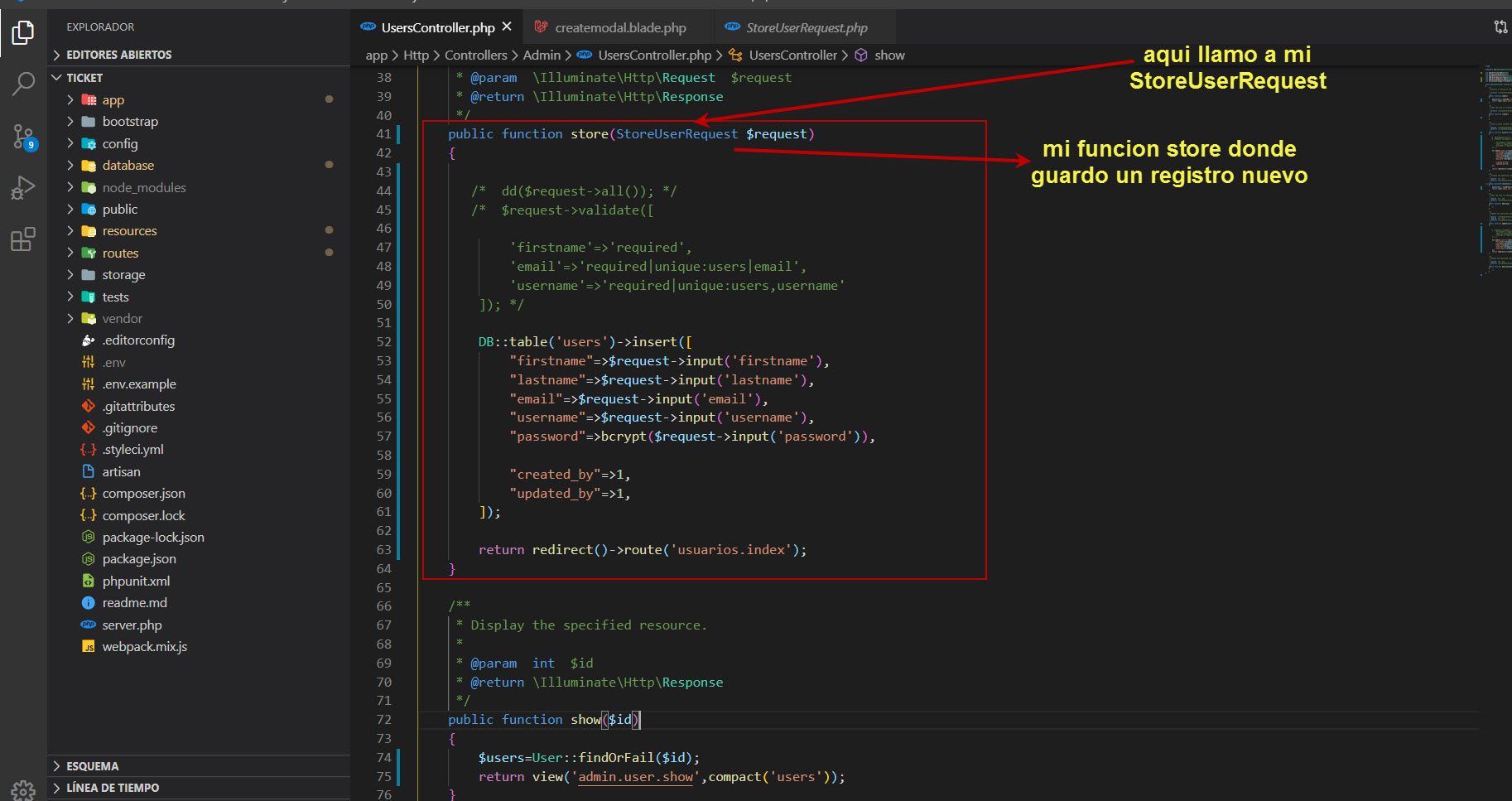Expand the resources folder
The image size is (1512, 801).
pos(199,231)
